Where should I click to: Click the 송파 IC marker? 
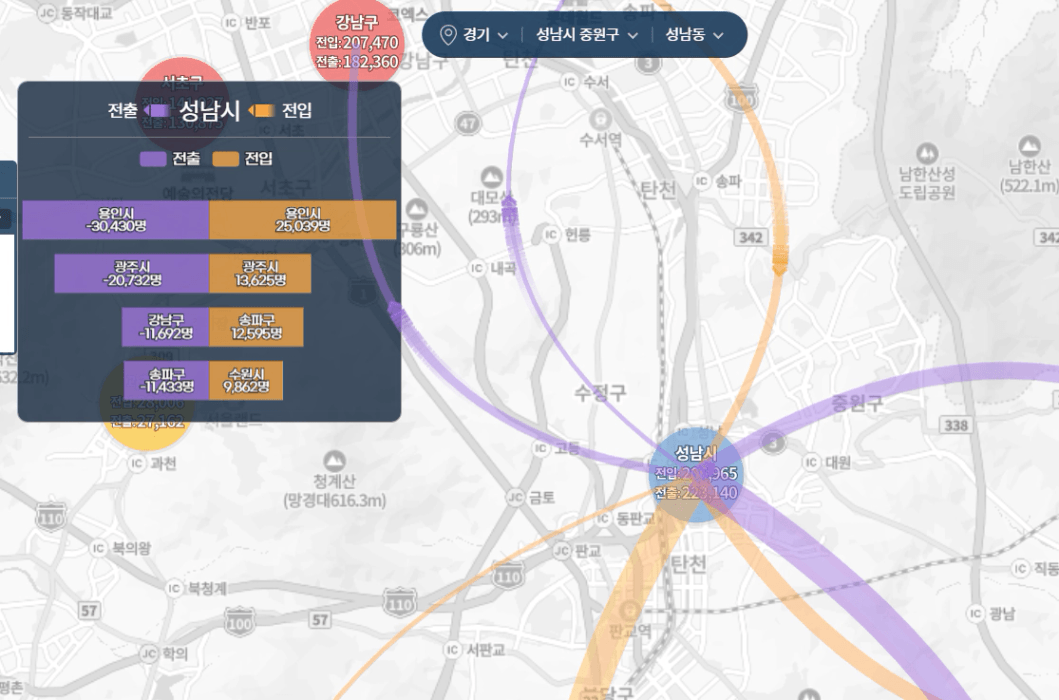(x=702, y=181)
